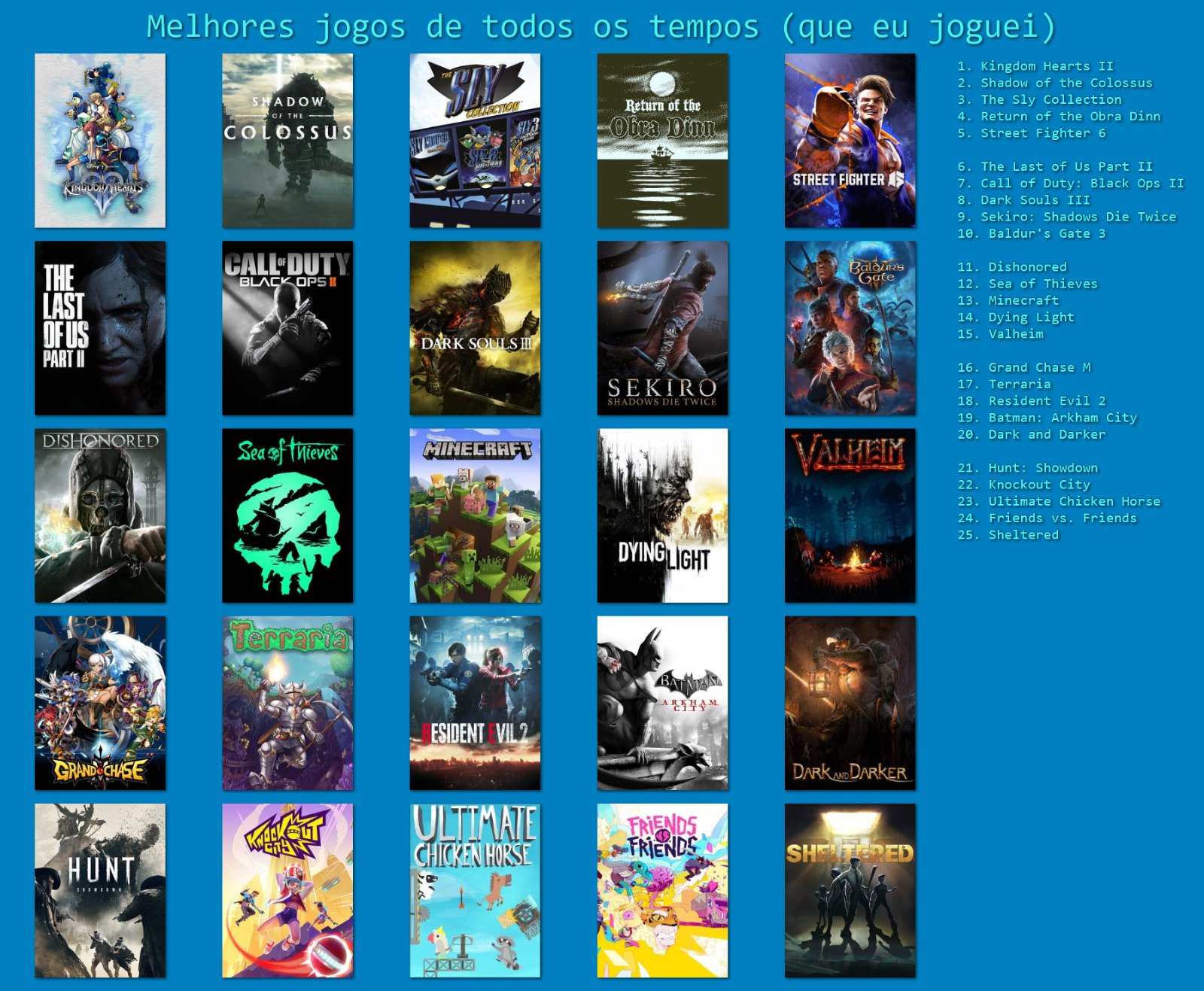Click list entry '20. Dark and Darker'

(x=1032, y=434)
